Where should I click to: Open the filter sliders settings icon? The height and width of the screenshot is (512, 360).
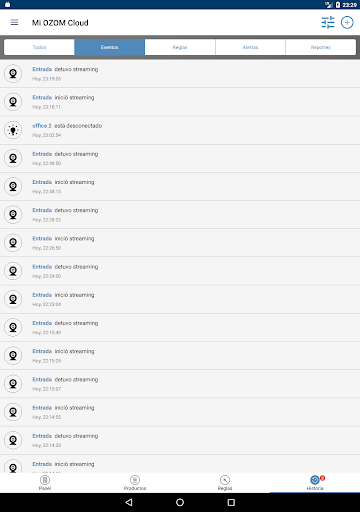[328, 22]
